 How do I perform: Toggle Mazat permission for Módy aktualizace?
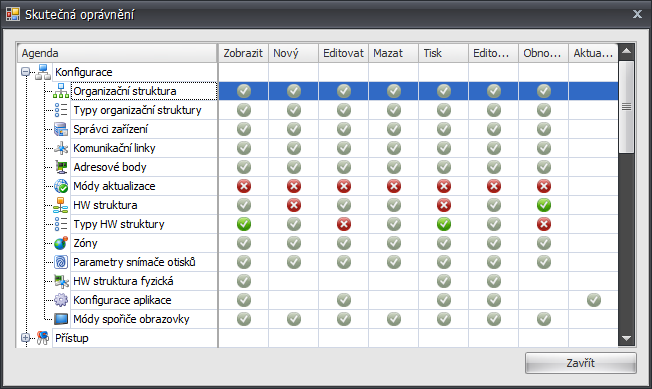[394, 186]
